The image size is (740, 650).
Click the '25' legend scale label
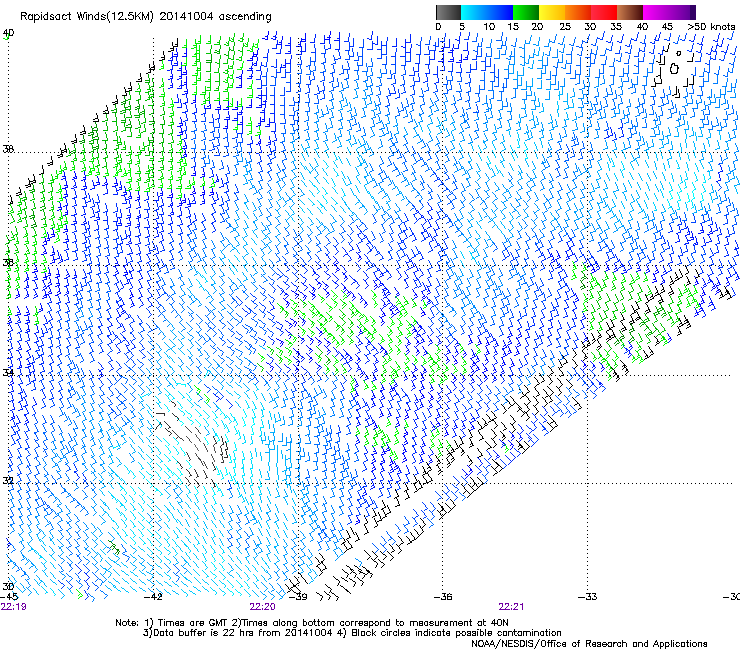tap(565, 27)
